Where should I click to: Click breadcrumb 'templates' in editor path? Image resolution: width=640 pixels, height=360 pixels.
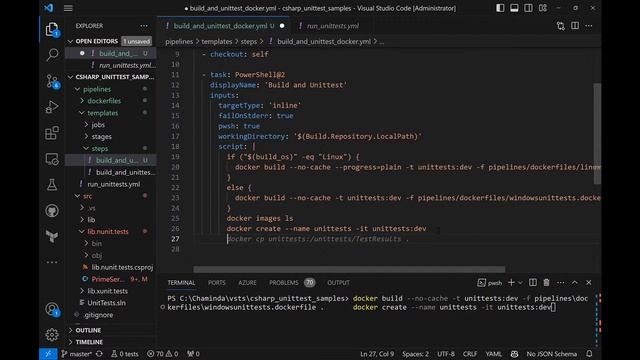tap(216, 42)
